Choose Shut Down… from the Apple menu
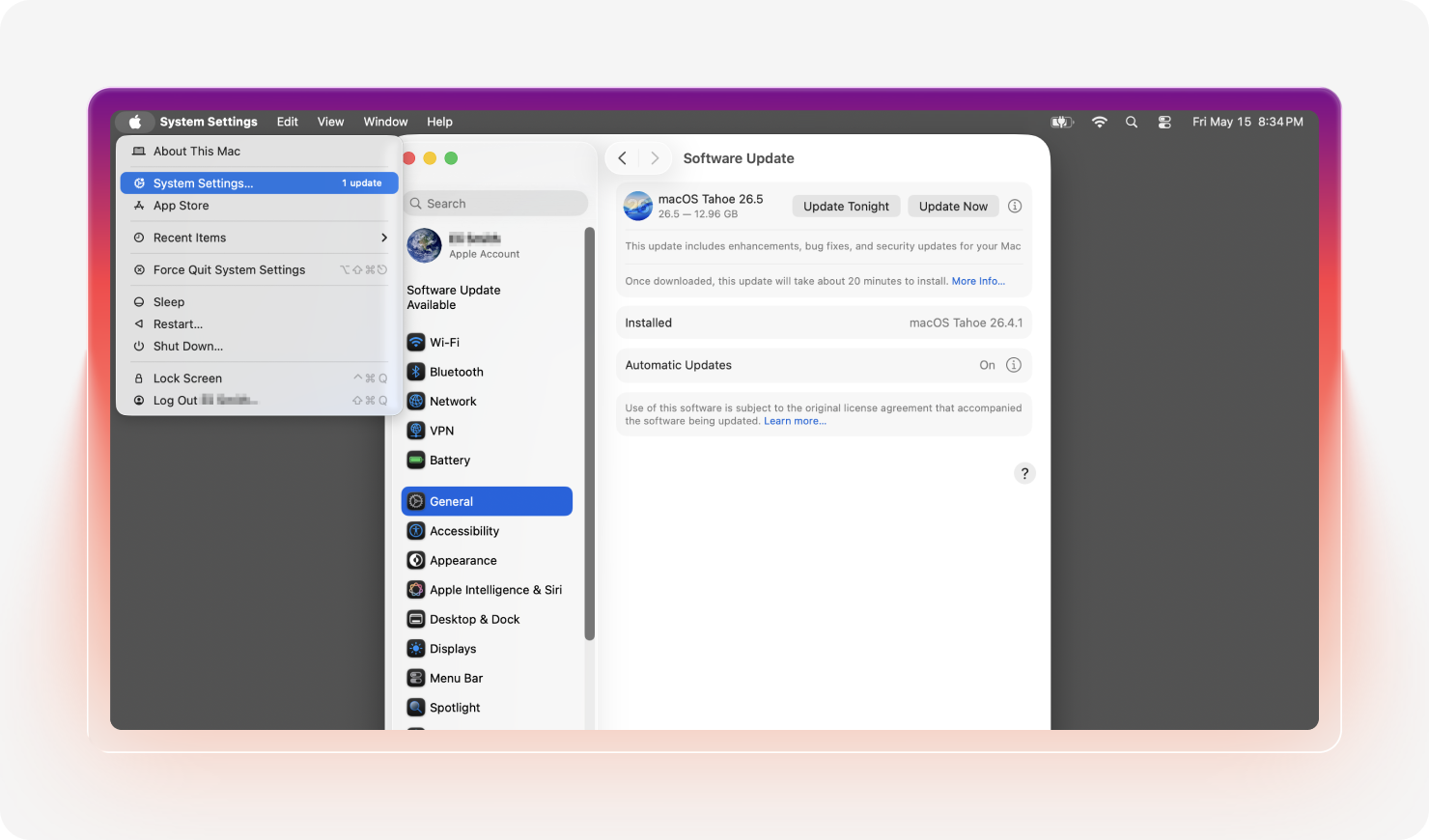This screenshot has width=1429, height=840. click(x=260, y=347)
